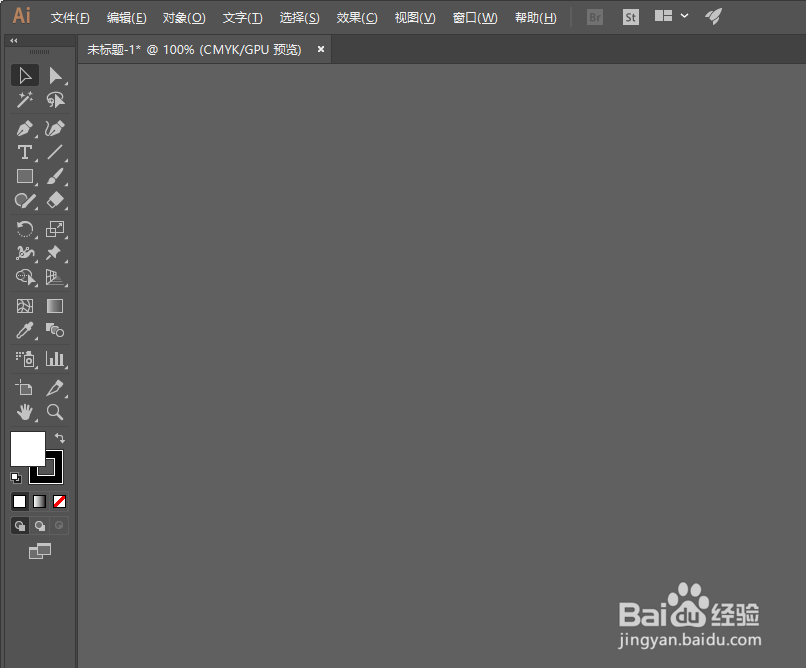This screenshot has width=806, height=668.
Task: Change Screen Mode button
Action: [40, 551]
